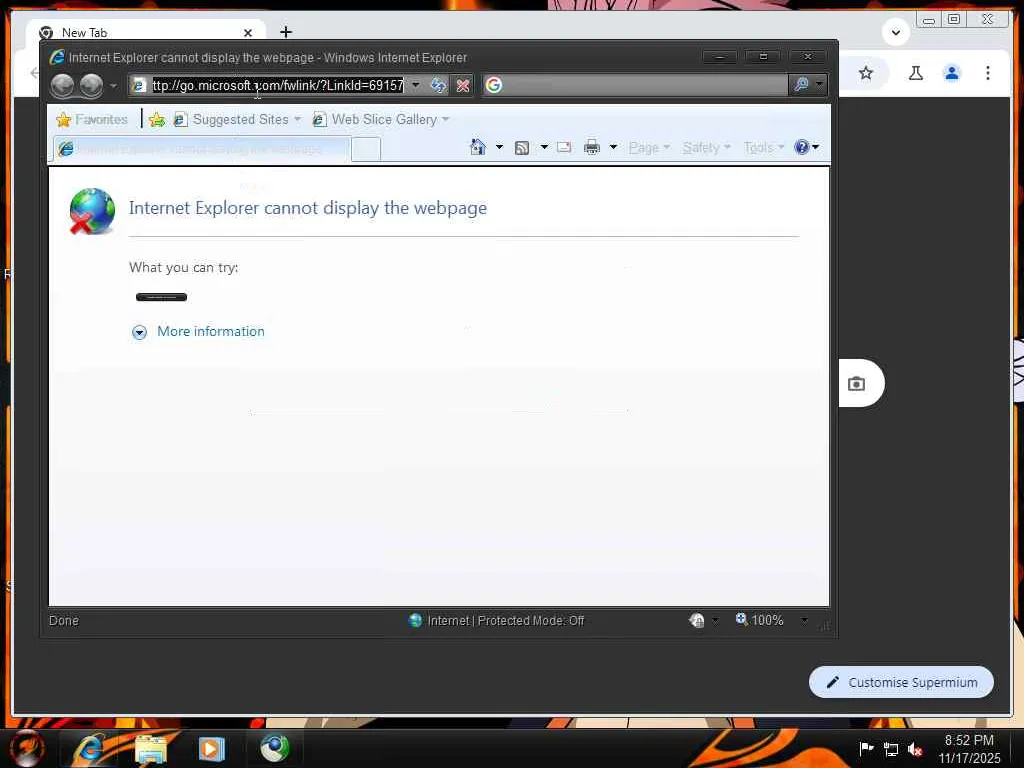Click the magnifier Search button
The height and width of the screenshot is (768, 1024).
(x=801, y=85)
